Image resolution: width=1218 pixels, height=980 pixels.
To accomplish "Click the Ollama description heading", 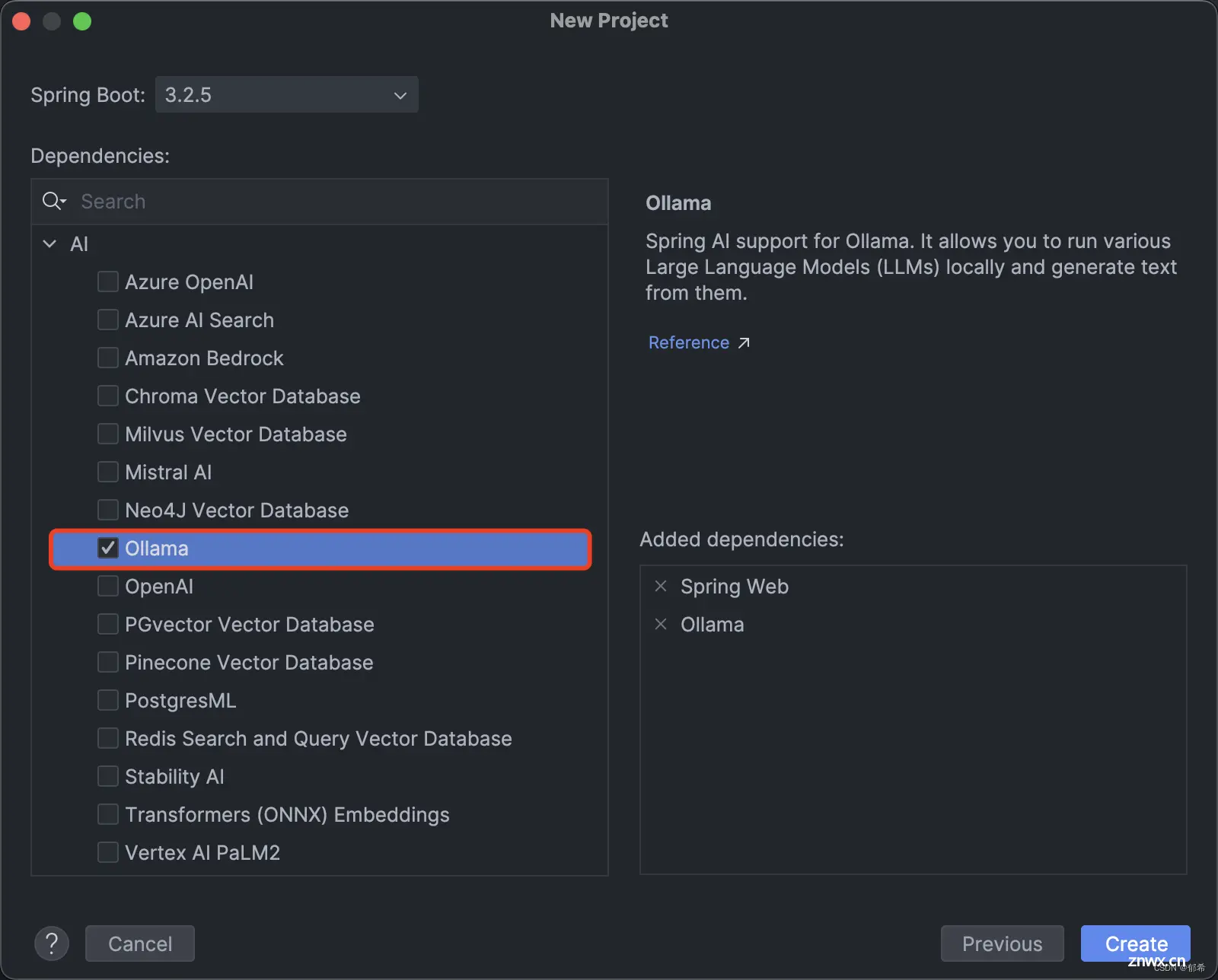I will click(x=678, y=203).
